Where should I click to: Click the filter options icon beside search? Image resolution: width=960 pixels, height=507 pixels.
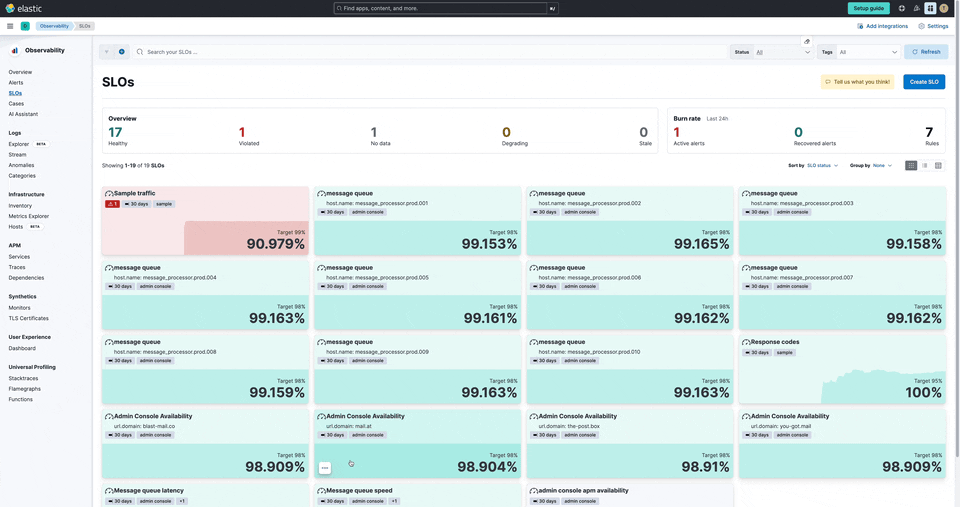[107, 51]
